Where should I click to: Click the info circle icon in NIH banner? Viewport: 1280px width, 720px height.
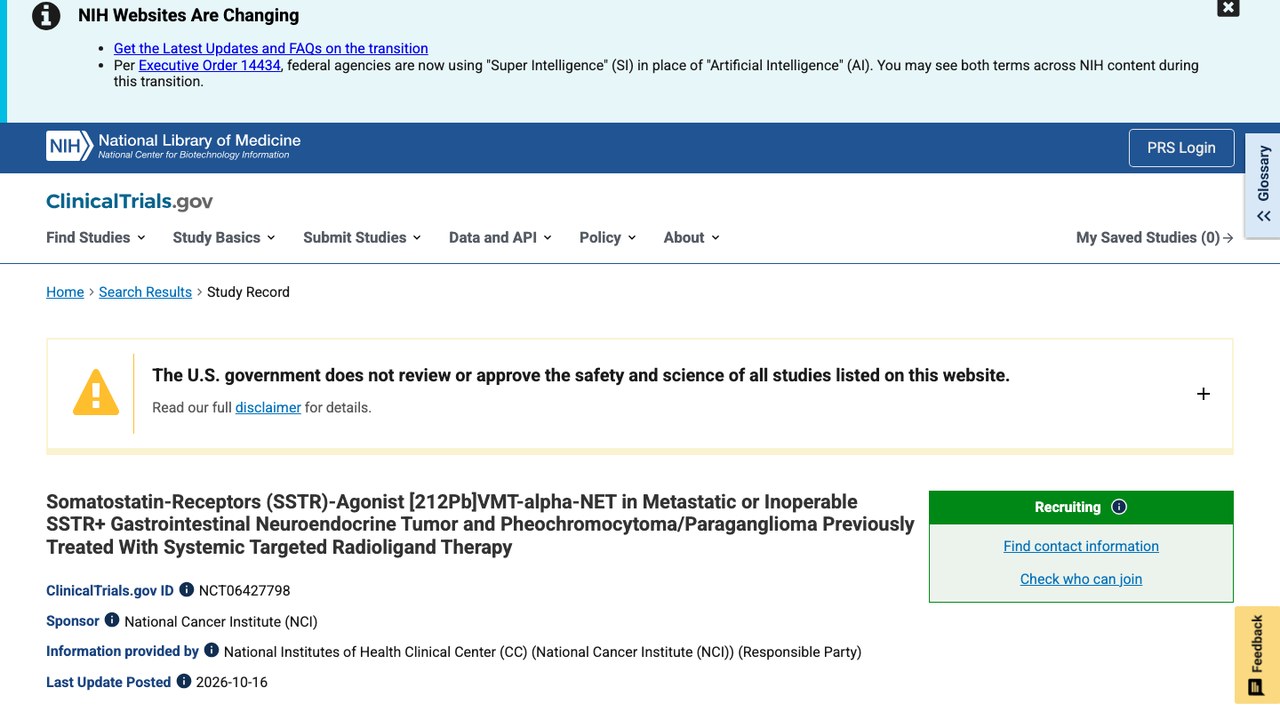click(x=46, y=16)
